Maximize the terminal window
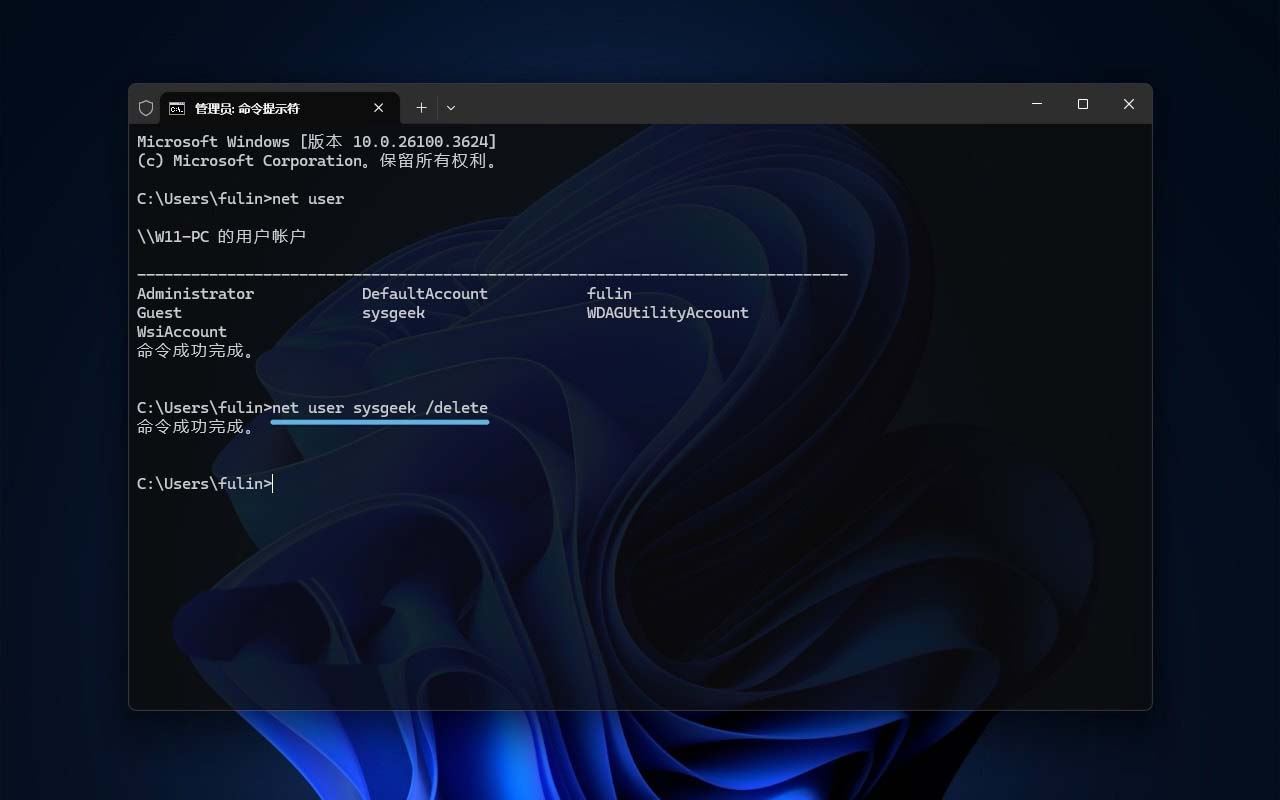The height and width of the screenshot is (800, 1280). [x=1082, y=104]
